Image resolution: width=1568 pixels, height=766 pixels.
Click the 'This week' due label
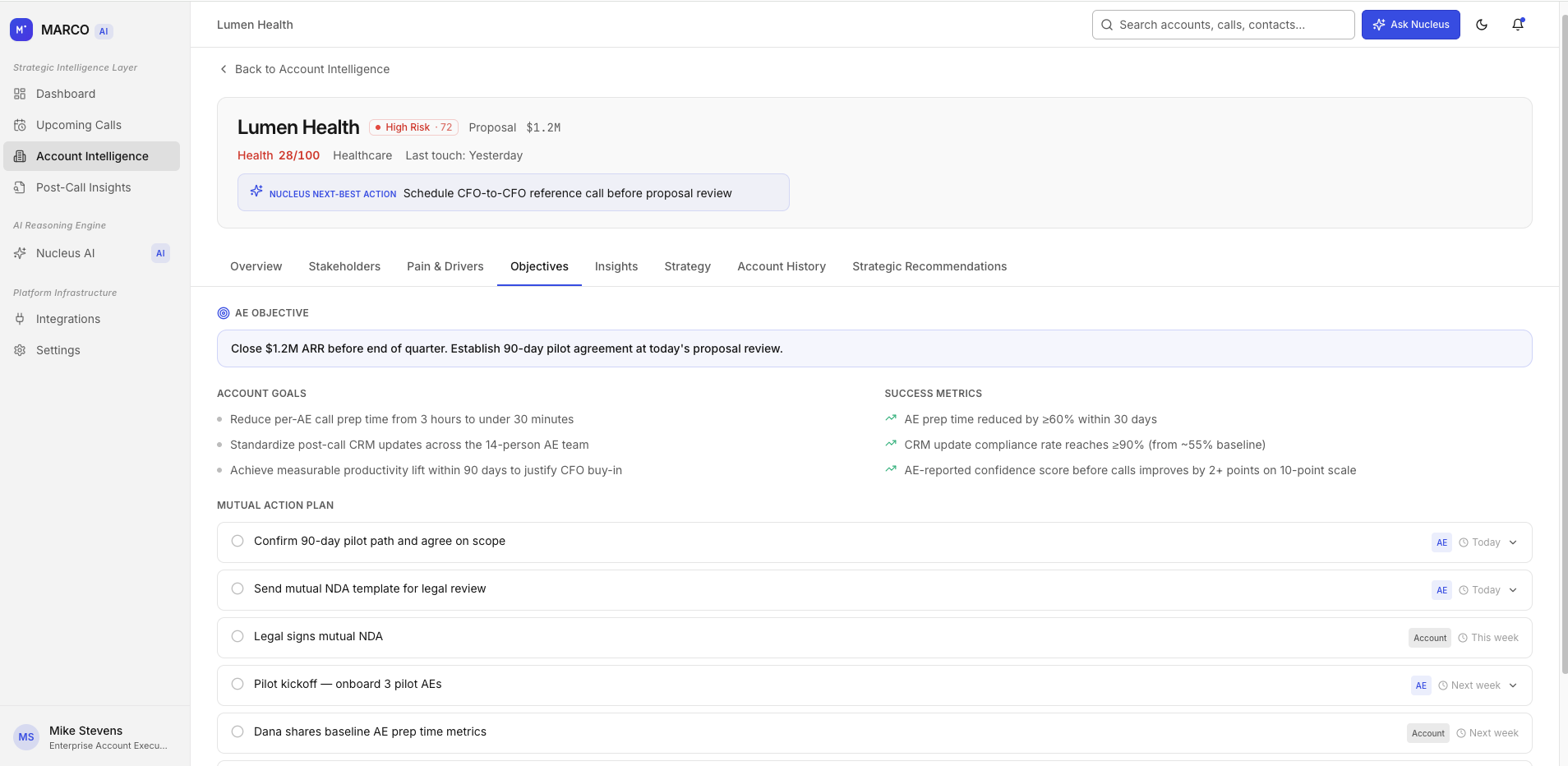pos(1495,638)
